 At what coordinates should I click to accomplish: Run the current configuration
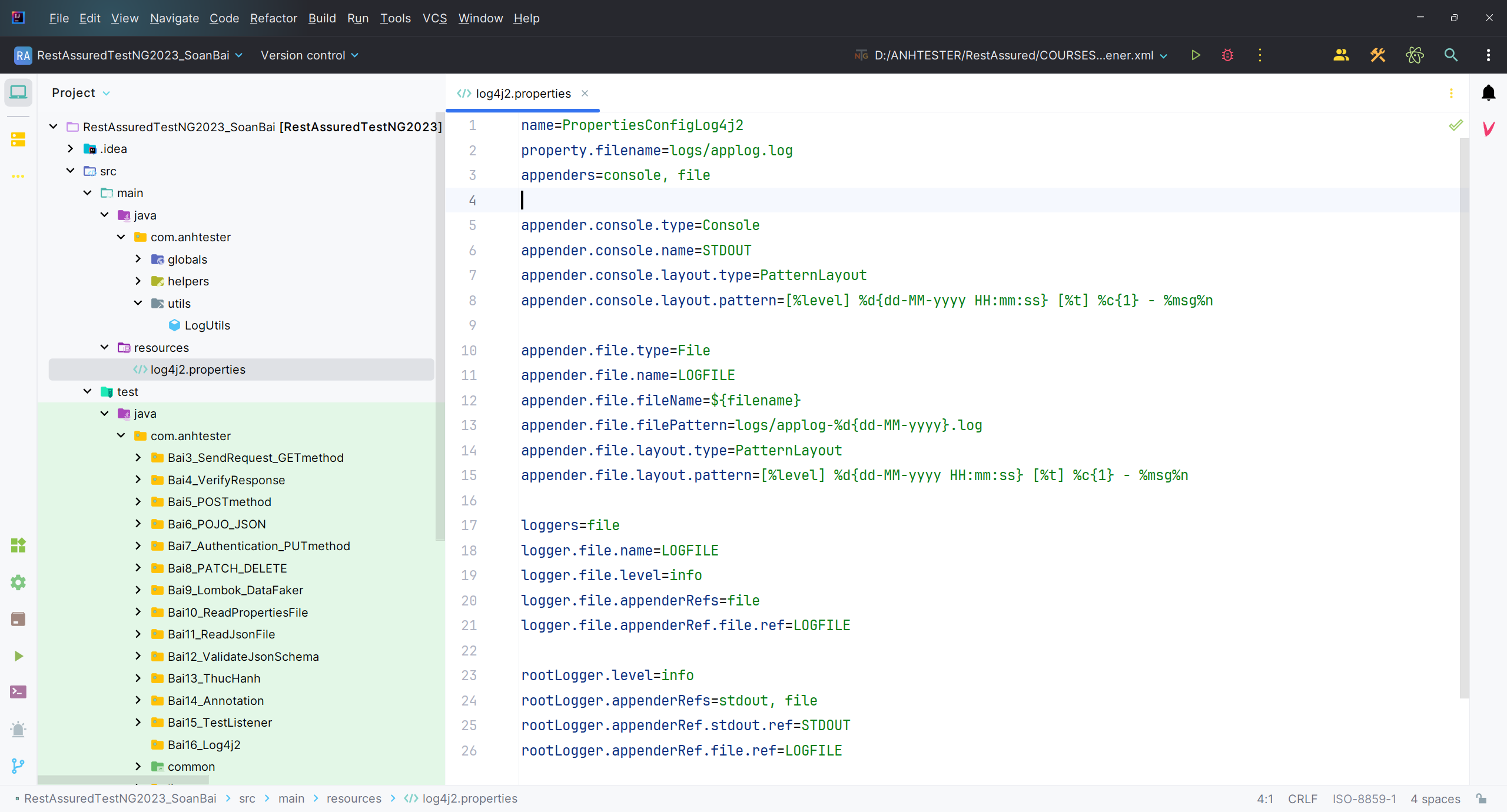tap(1196, 55)
